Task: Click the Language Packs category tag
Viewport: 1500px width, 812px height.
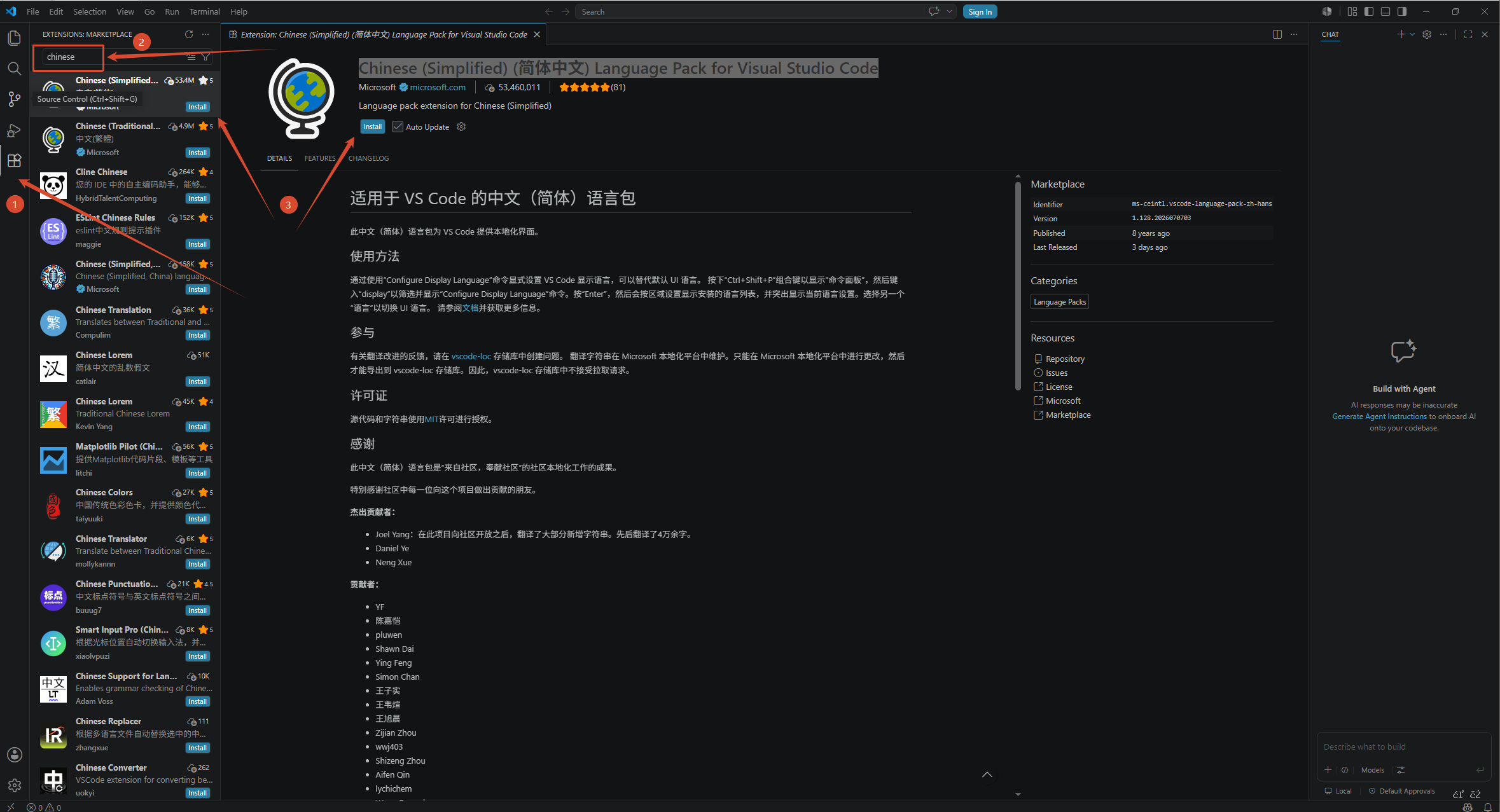Action: tap(1059, 301)
